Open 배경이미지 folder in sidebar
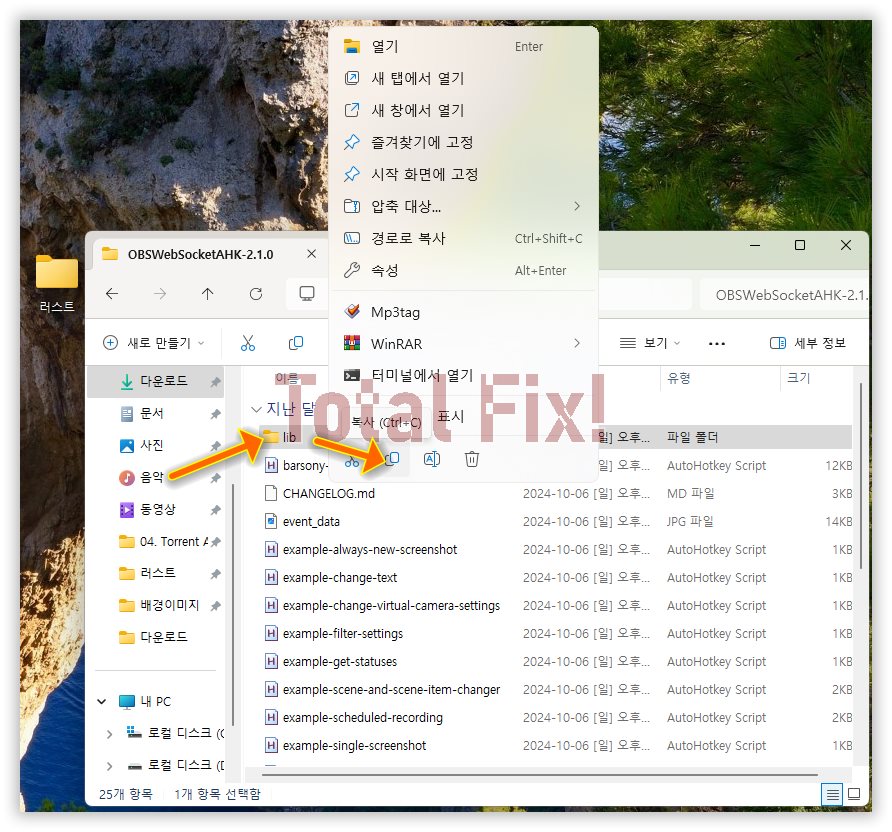 [x=155, y=605]
